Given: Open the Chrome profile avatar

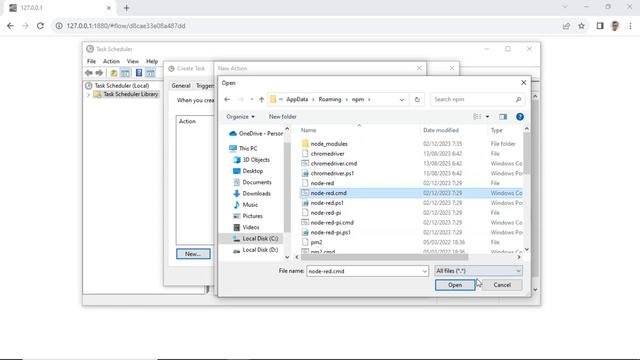Looking at the screenshot, I should point(615,26).
